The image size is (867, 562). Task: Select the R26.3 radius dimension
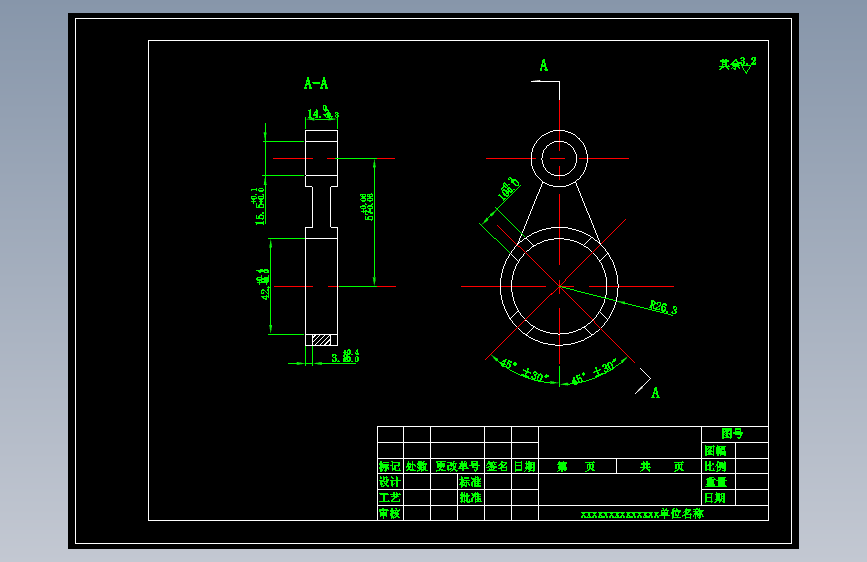(663, 308)
